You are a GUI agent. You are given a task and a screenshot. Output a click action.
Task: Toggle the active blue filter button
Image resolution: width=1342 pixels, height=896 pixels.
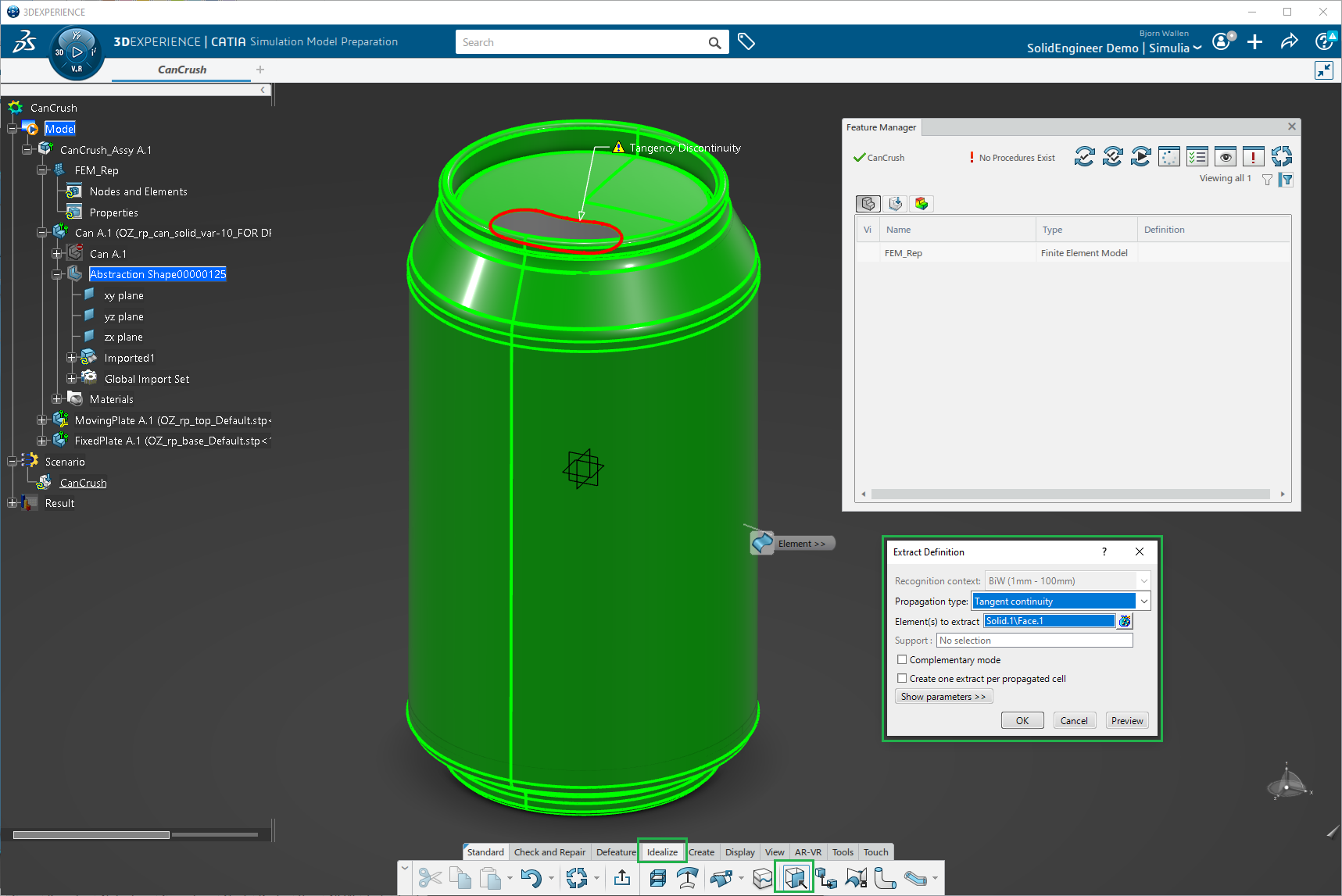(1287, 180)
